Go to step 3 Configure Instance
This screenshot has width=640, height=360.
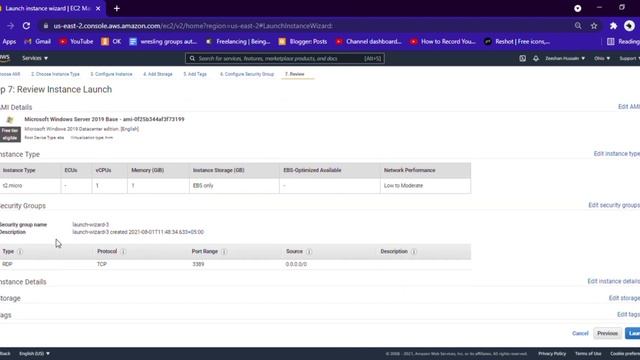[x=111, y=74]
